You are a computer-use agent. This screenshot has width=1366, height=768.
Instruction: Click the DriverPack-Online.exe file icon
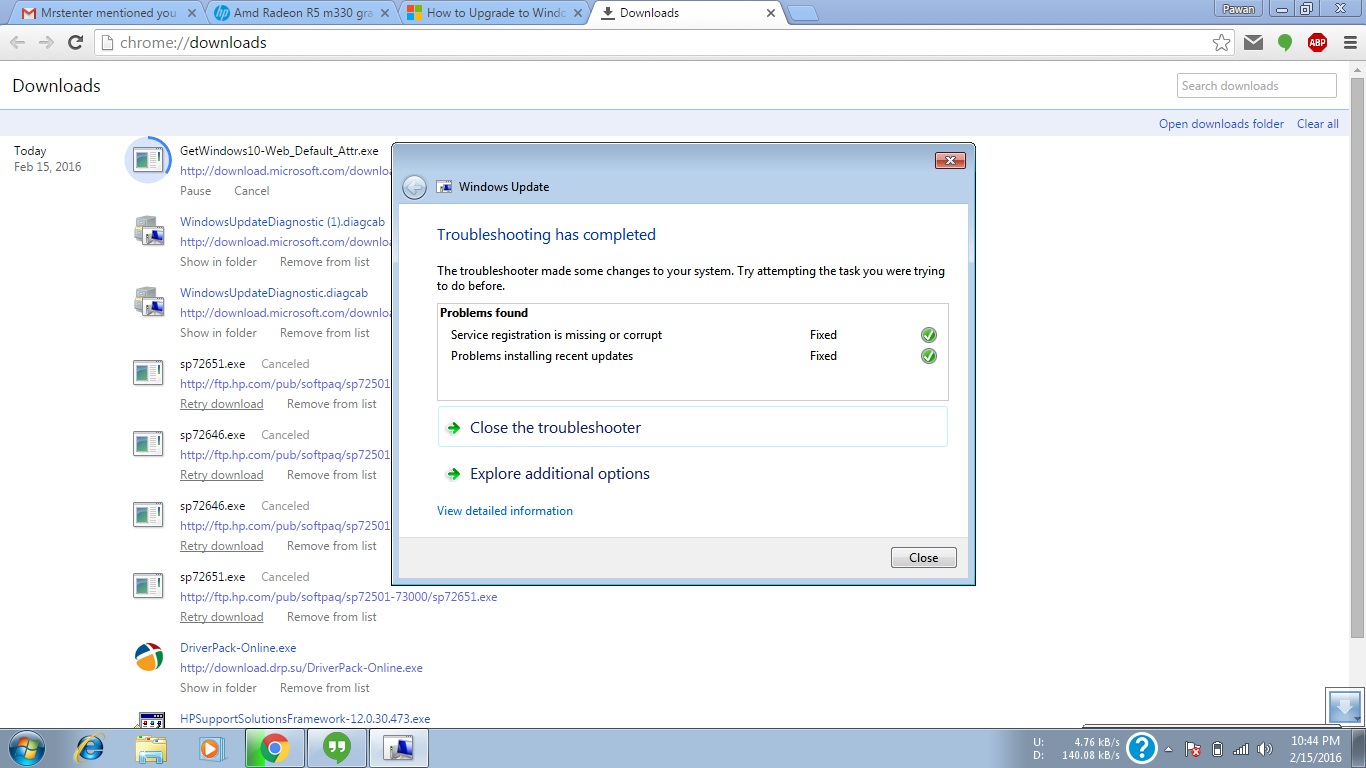coord(148,656)
